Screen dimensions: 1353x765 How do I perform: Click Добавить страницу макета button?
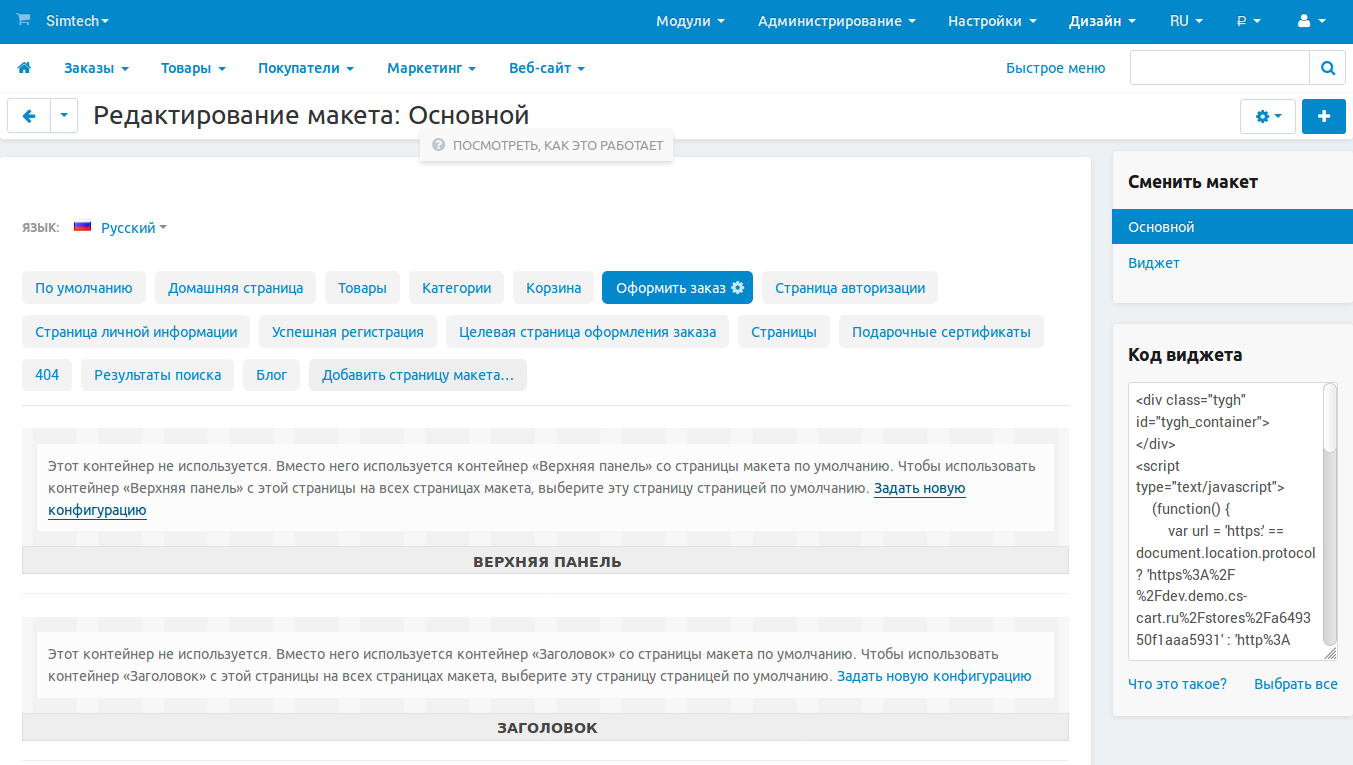coord(417,375)
